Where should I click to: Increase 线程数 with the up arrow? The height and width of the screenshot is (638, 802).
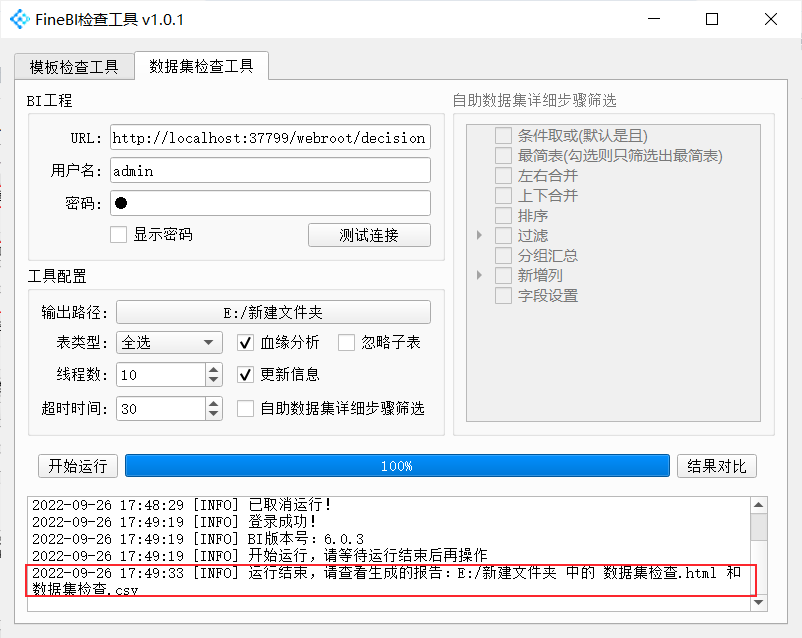[214, 369]
